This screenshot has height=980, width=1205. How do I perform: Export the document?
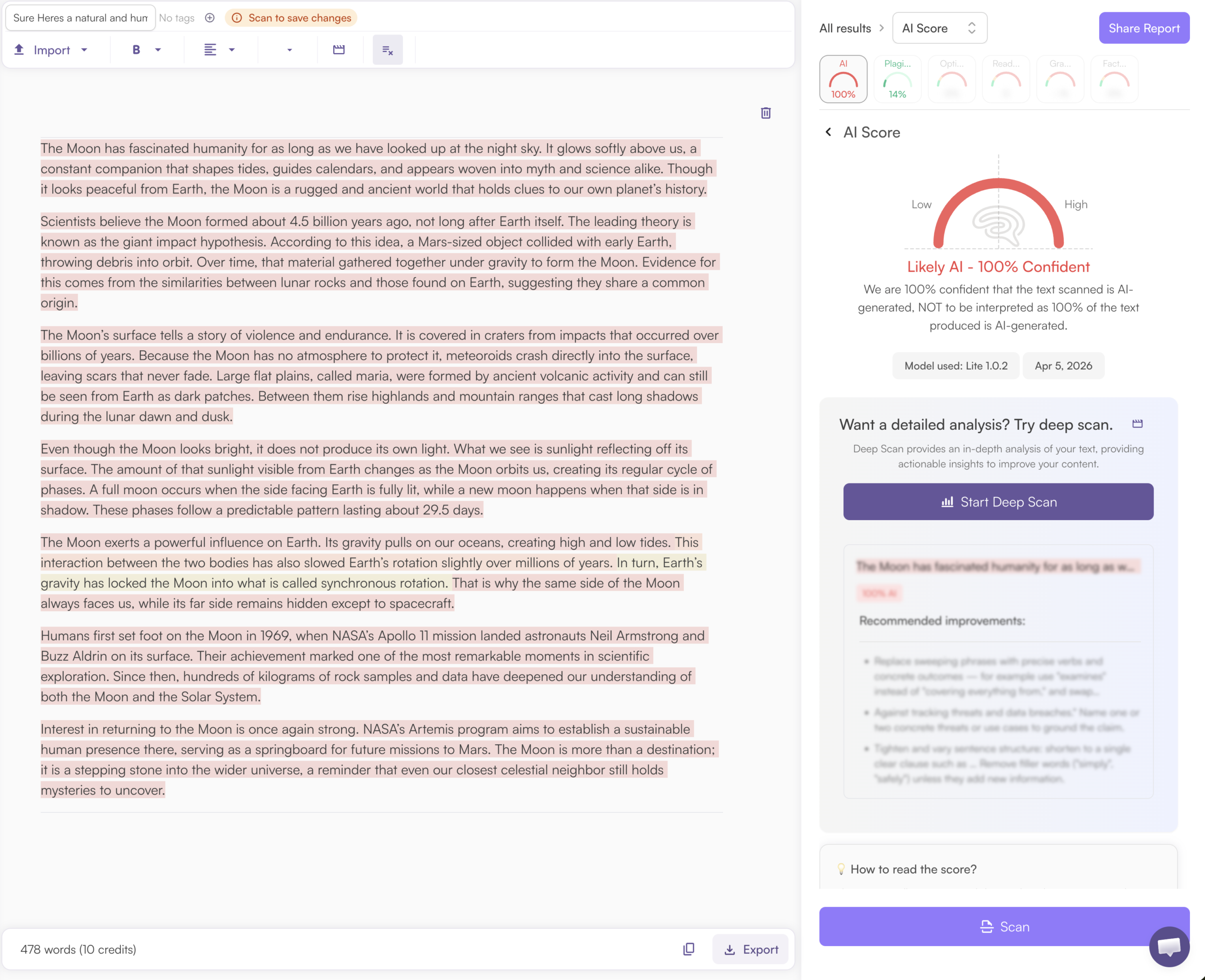click(x=750, y=949)
